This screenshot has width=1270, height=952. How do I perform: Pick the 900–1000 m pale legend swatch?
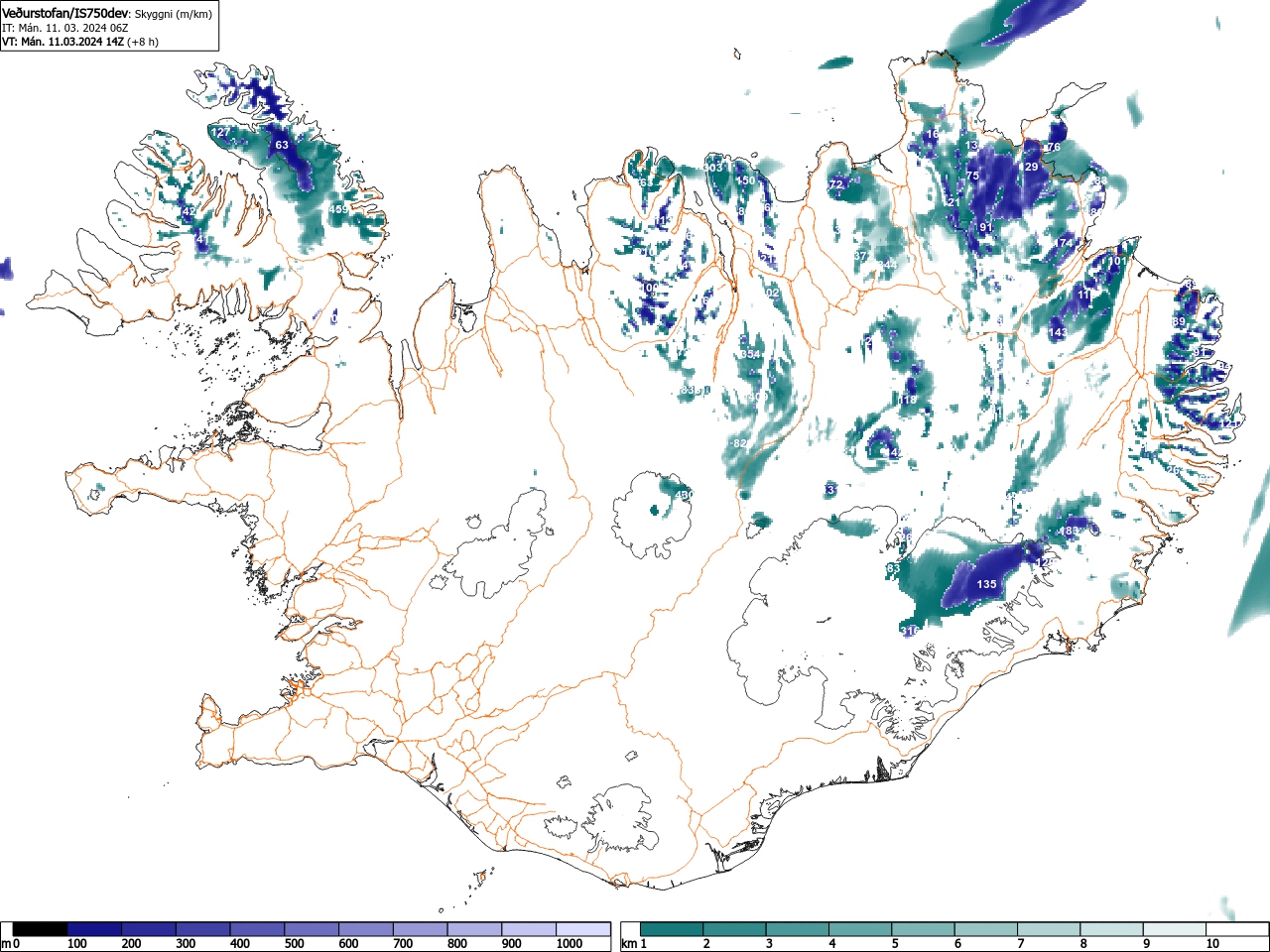pyautogui.click(x=529, y=929)
